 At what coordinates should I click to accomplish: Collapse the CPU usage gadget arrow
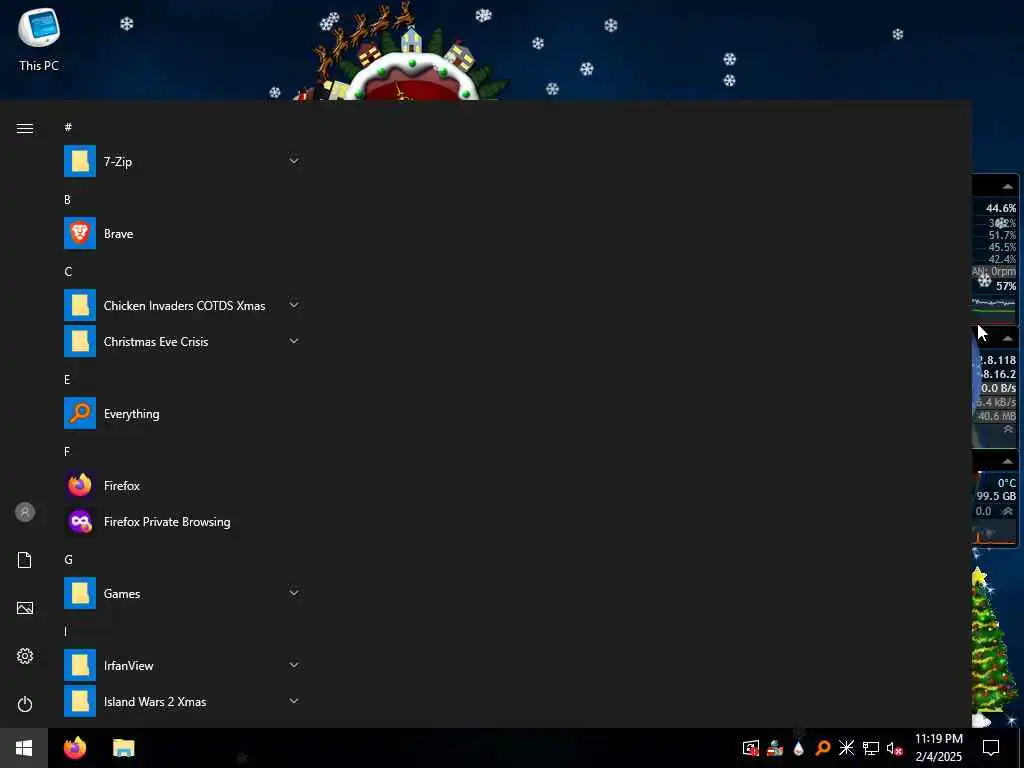point(1007,187)
